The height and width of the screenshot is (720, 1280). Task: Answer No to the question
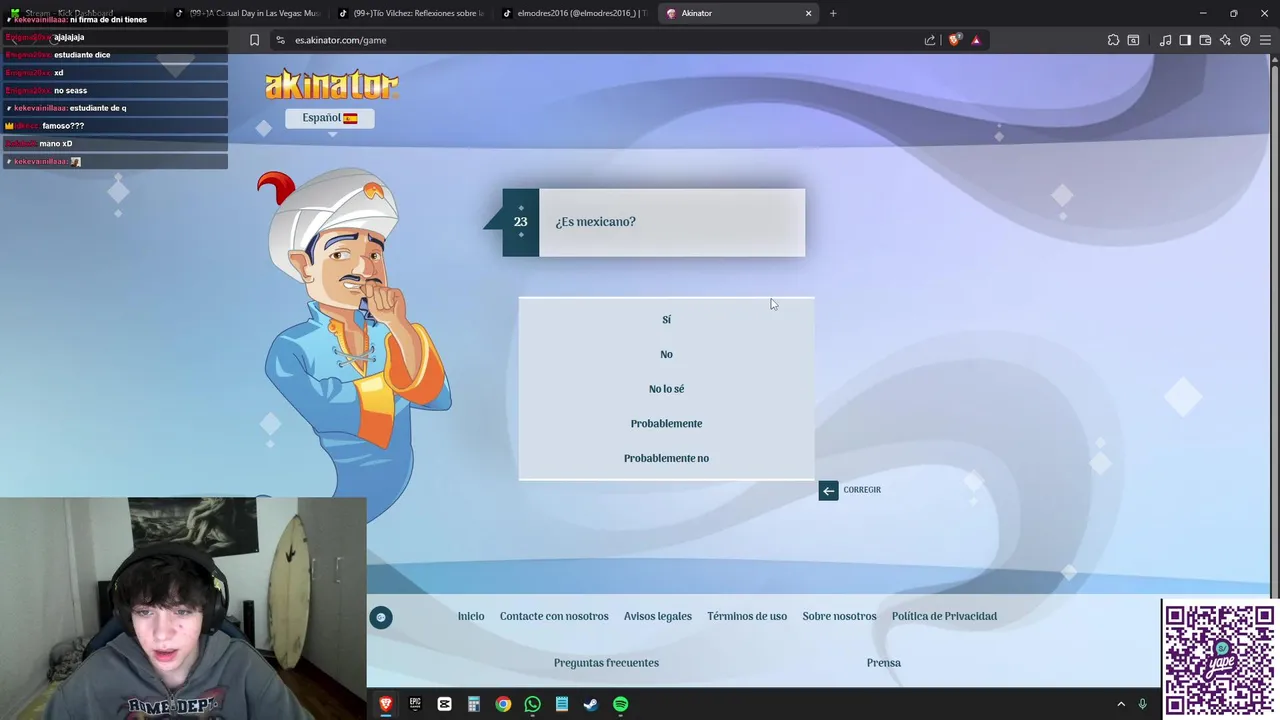666,354
